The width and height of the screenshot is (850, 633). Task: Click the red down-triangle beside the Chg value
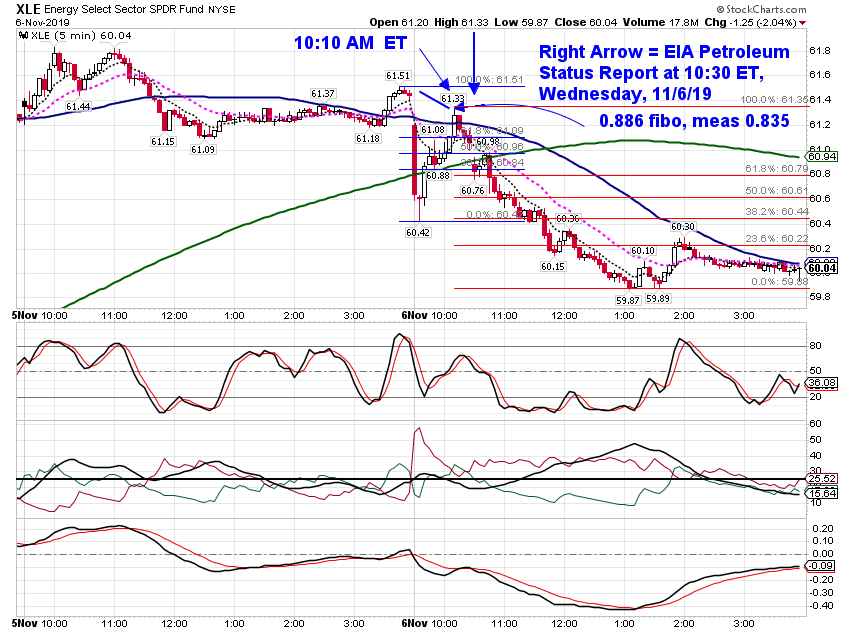coord(802,23)
